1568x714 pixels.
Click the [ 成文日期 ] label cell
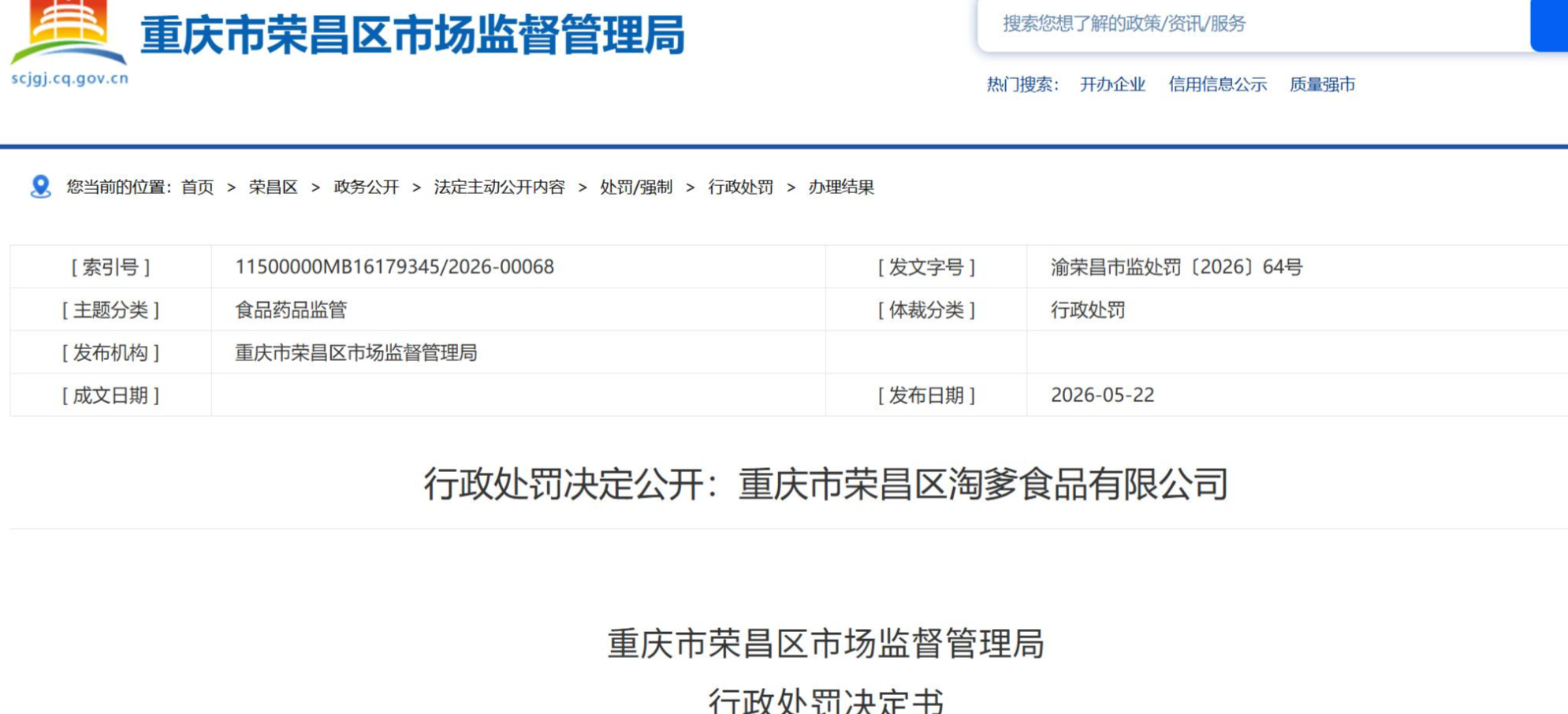(110, 395)
